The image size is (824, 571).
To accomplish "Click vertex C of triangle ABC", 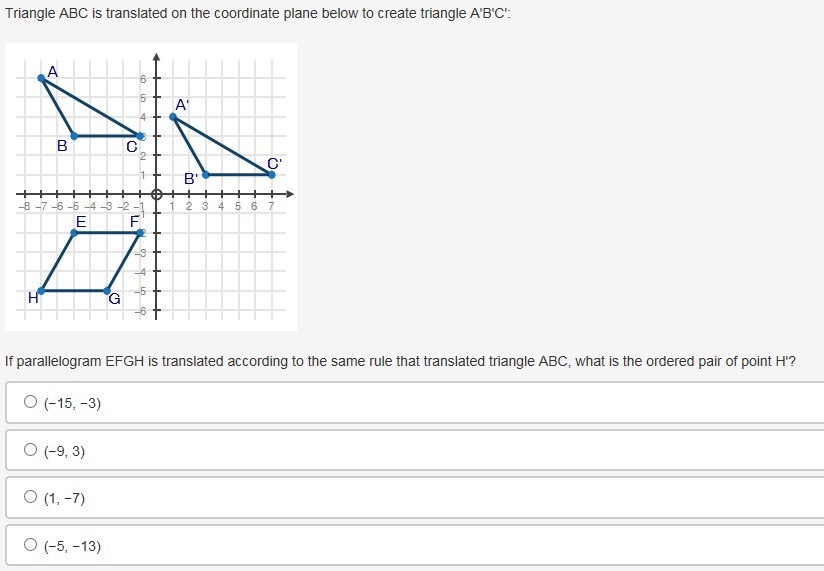I will [x=140, y=136].
